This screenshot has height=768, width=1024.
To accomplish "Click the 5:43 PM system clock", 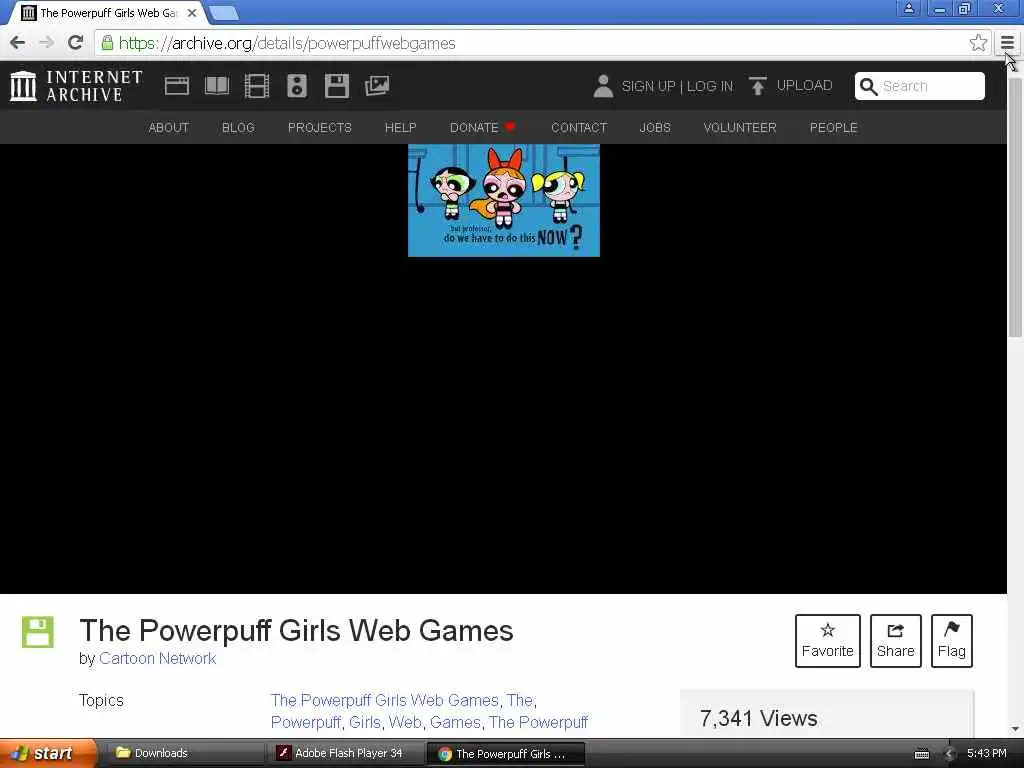I will 987,753.
